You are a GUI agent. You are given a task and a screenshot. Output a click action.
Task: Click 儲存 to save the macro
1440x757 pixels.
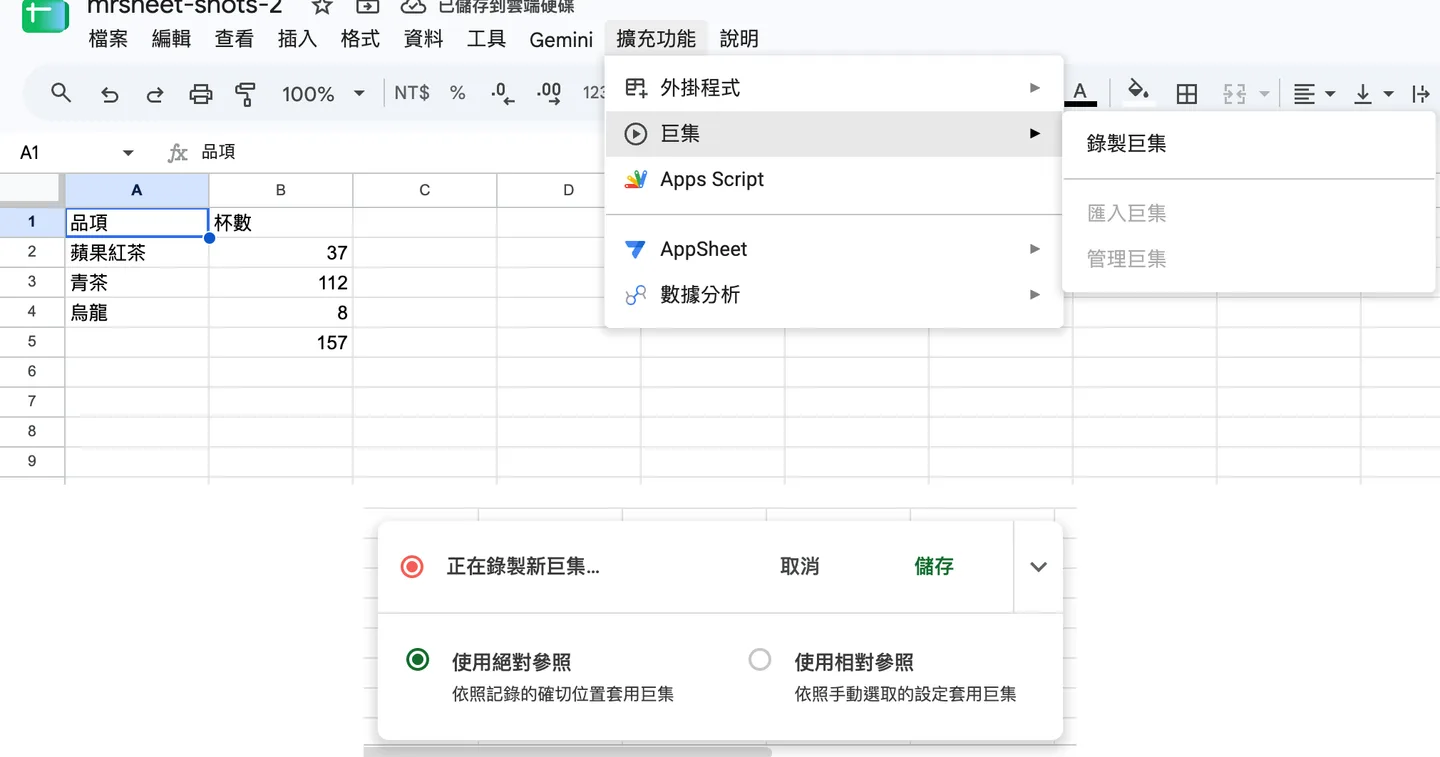click(x=934, y=567)
